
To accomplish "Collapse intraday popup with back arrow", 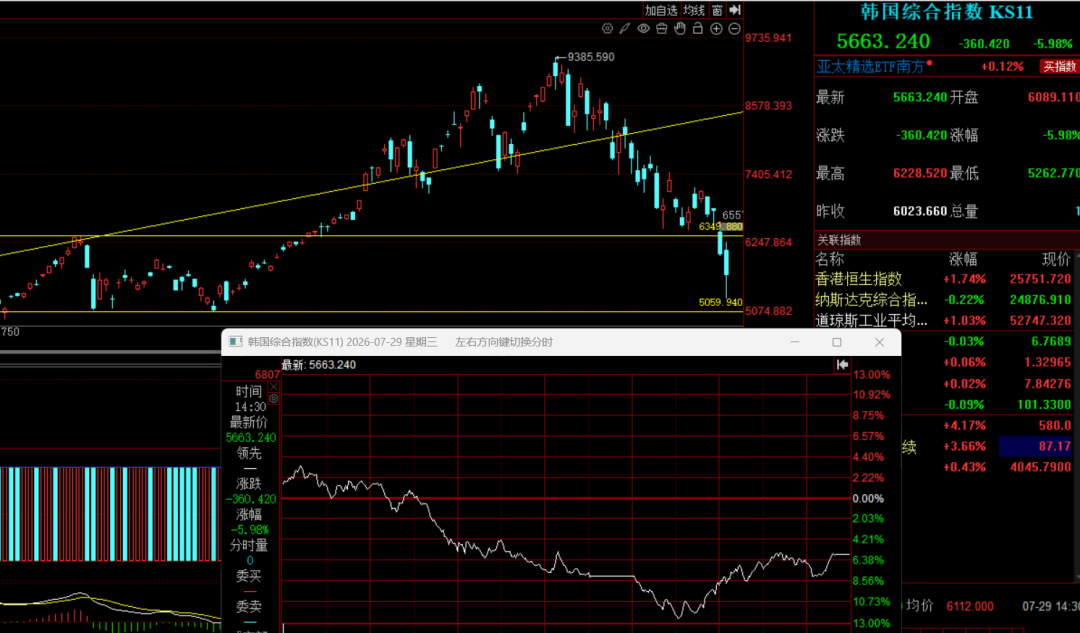I will pos(842,364).
